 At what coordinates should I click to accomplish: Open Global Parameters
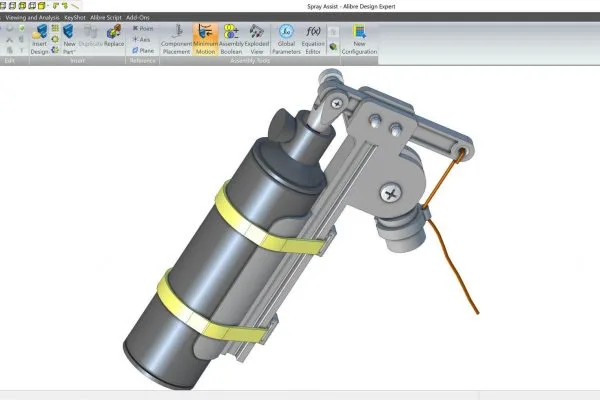[x=286, y=39]
